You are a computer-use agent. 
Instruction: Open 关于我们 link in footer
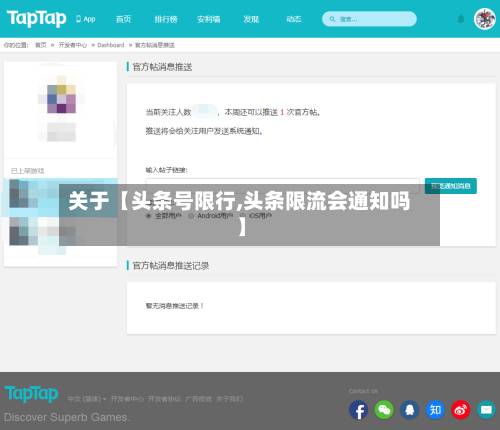point(229,399)
